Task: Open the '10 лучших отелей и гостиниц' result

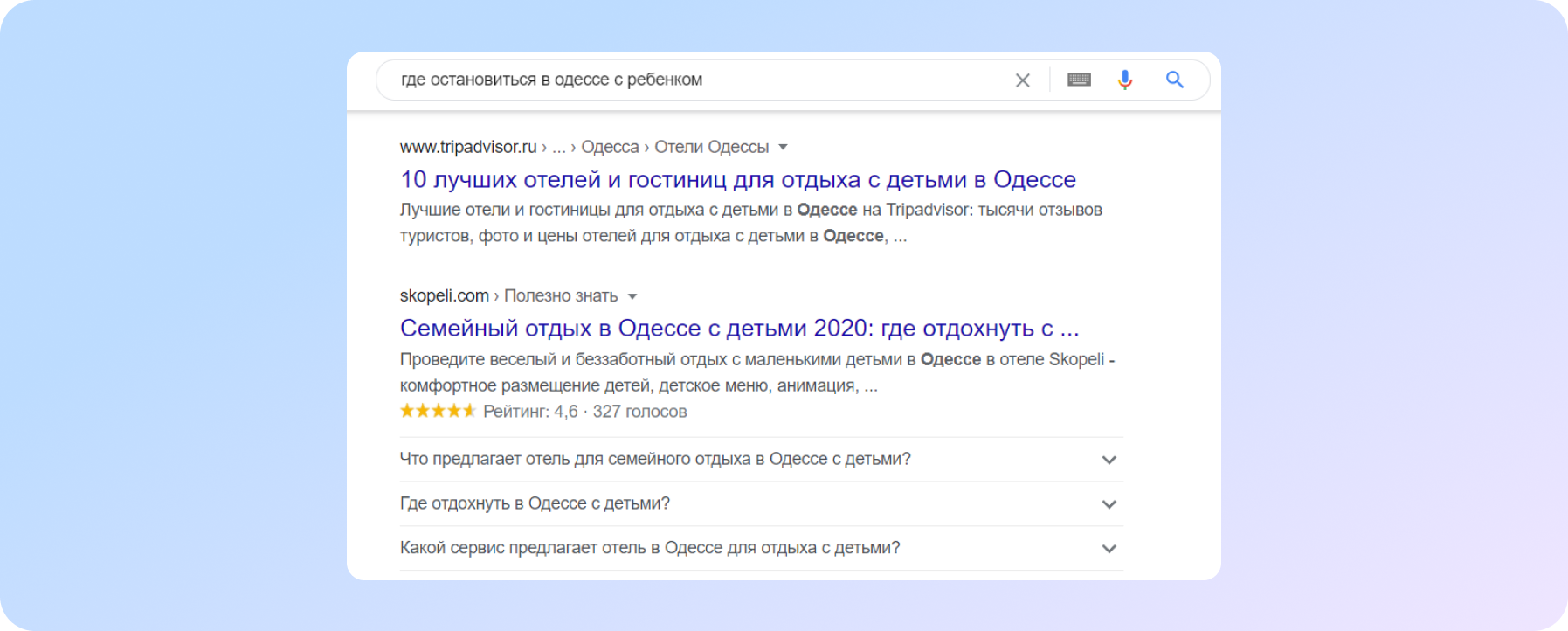Action: [x=738, y=179]
